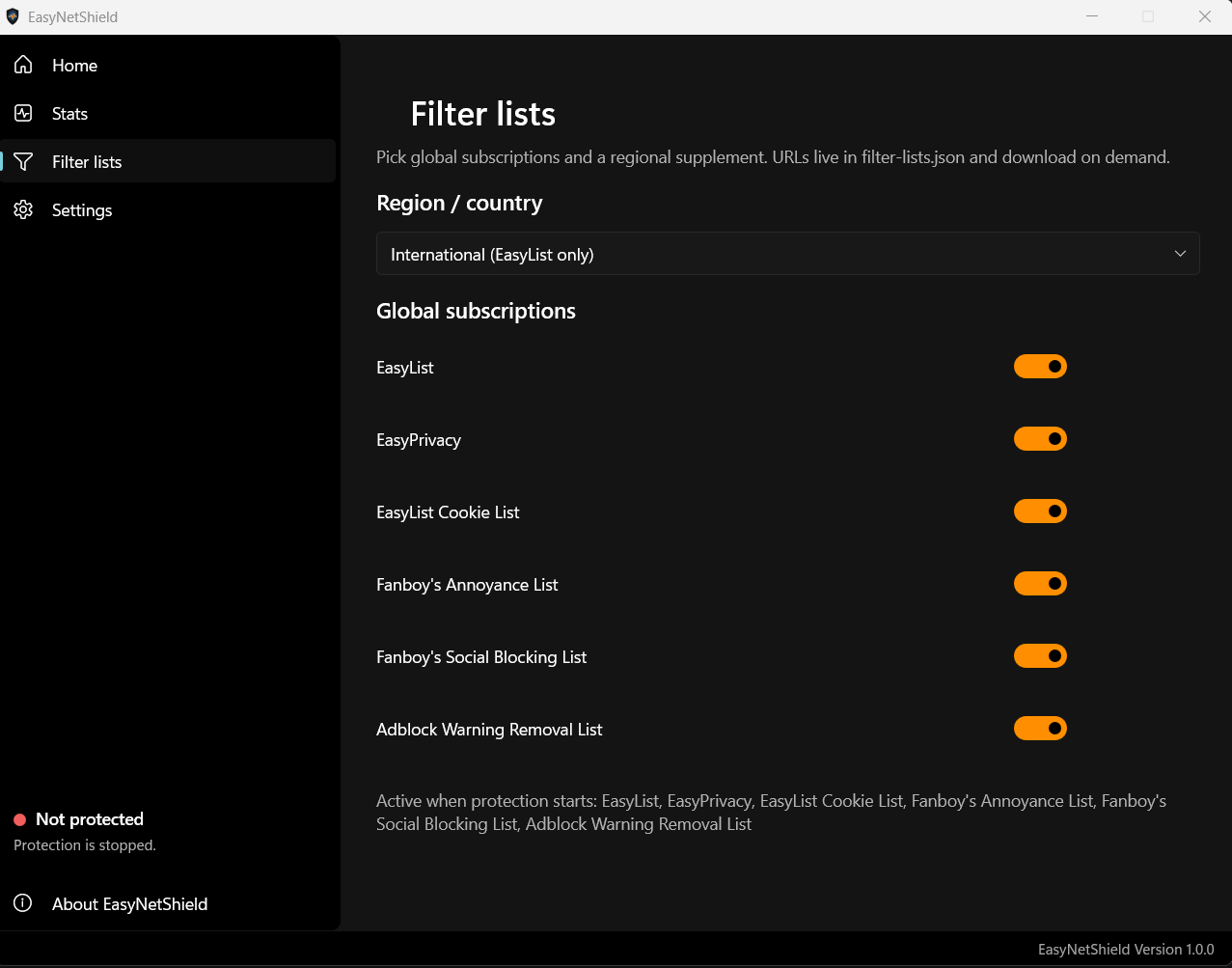This screenshot has height=968, width=1232.
Task: Click the EasyNetShield window title text
Action: pos(73,17)
